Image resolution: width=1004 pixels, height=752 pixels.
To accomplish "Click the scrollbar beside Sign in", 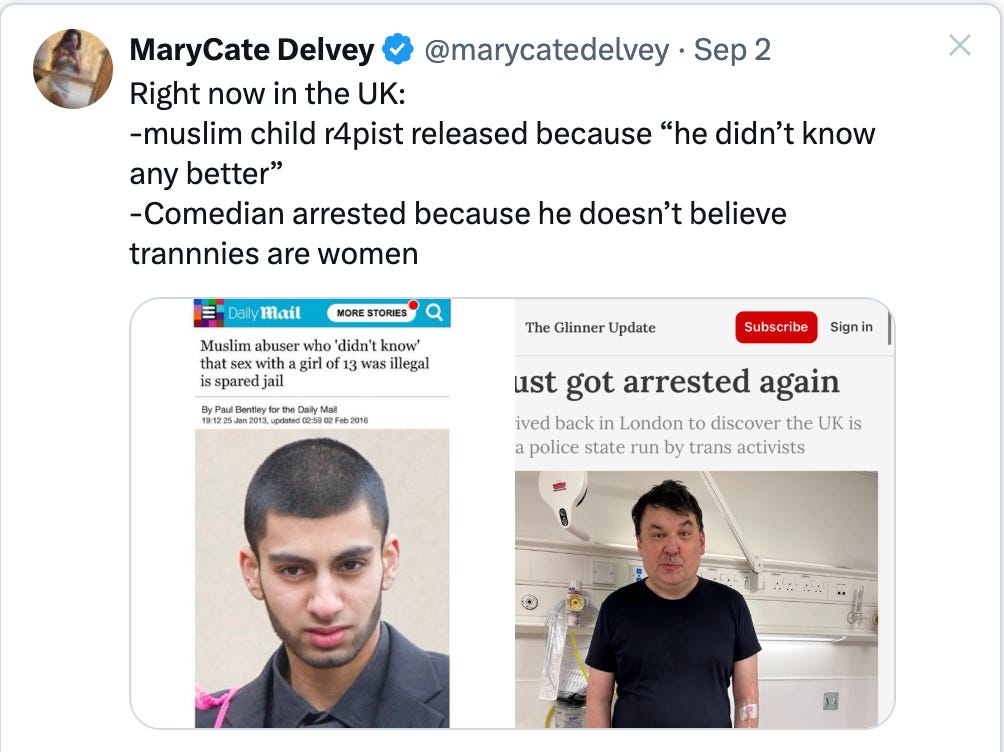I will click(889, 329).
